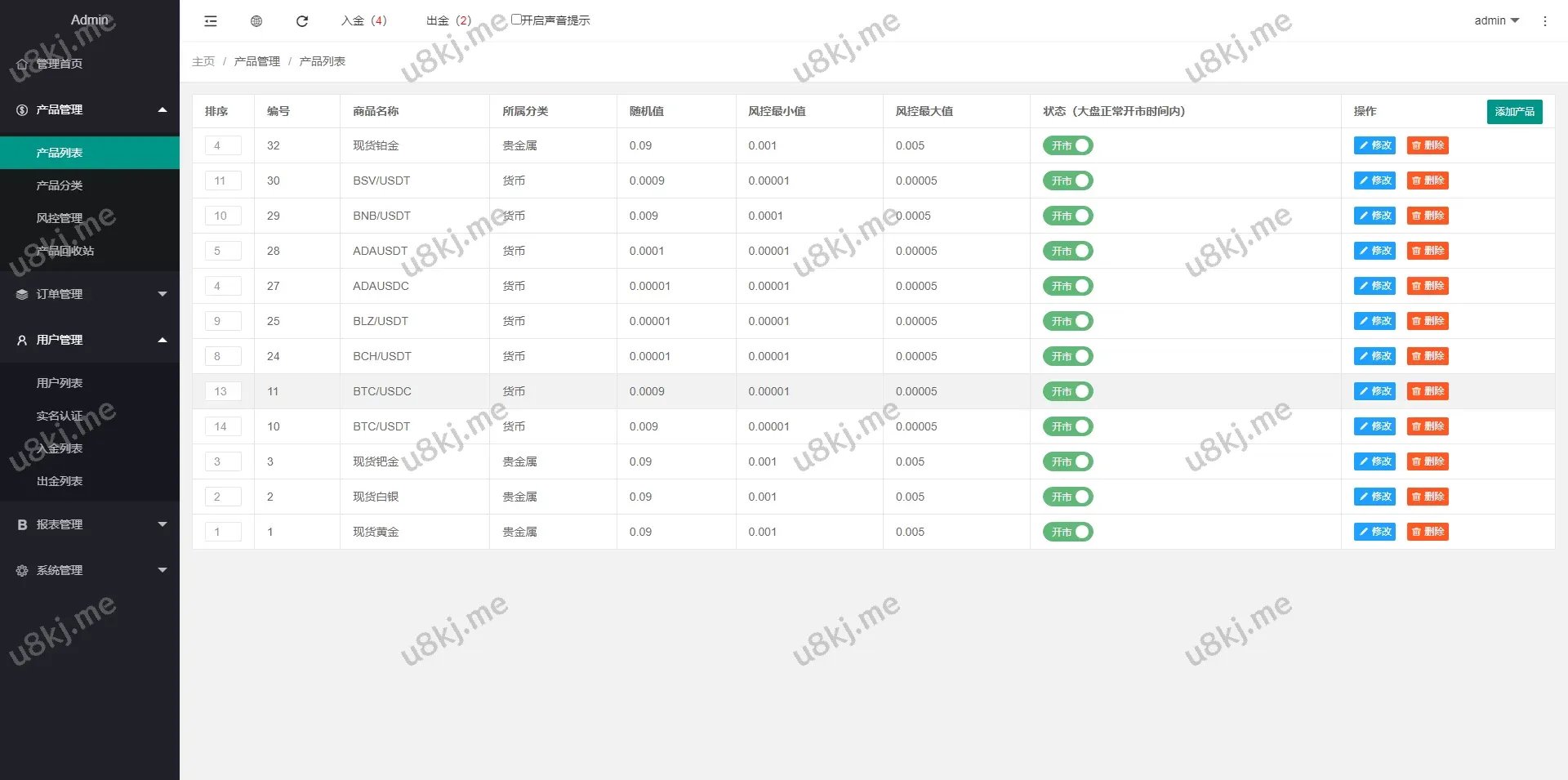1568x780 pixels.
Task: Click the gear icon beside 系统管理
Action: [x=22, y=570]
